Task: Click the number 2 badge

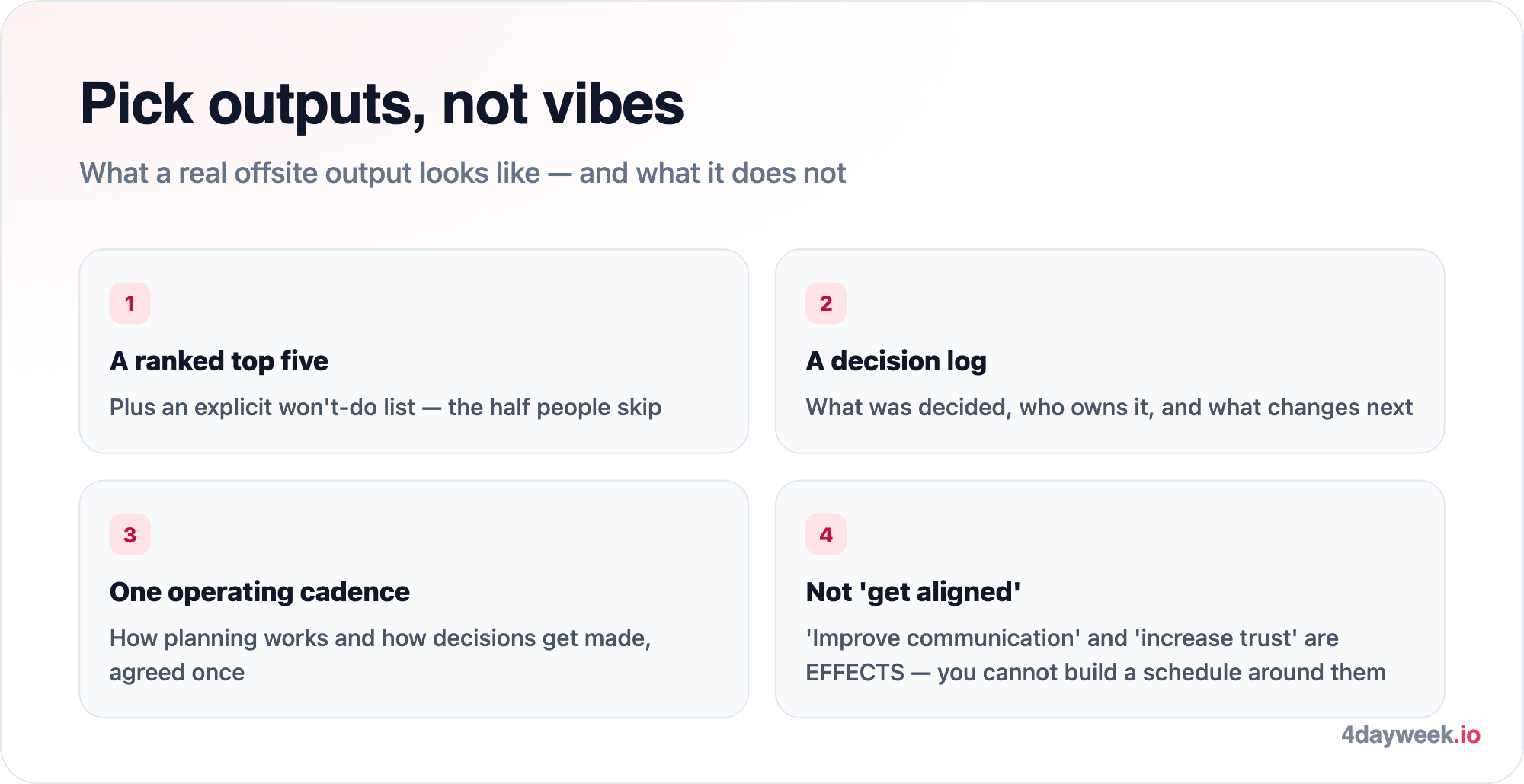Action: pyautogui.click(x=826, y=303)
